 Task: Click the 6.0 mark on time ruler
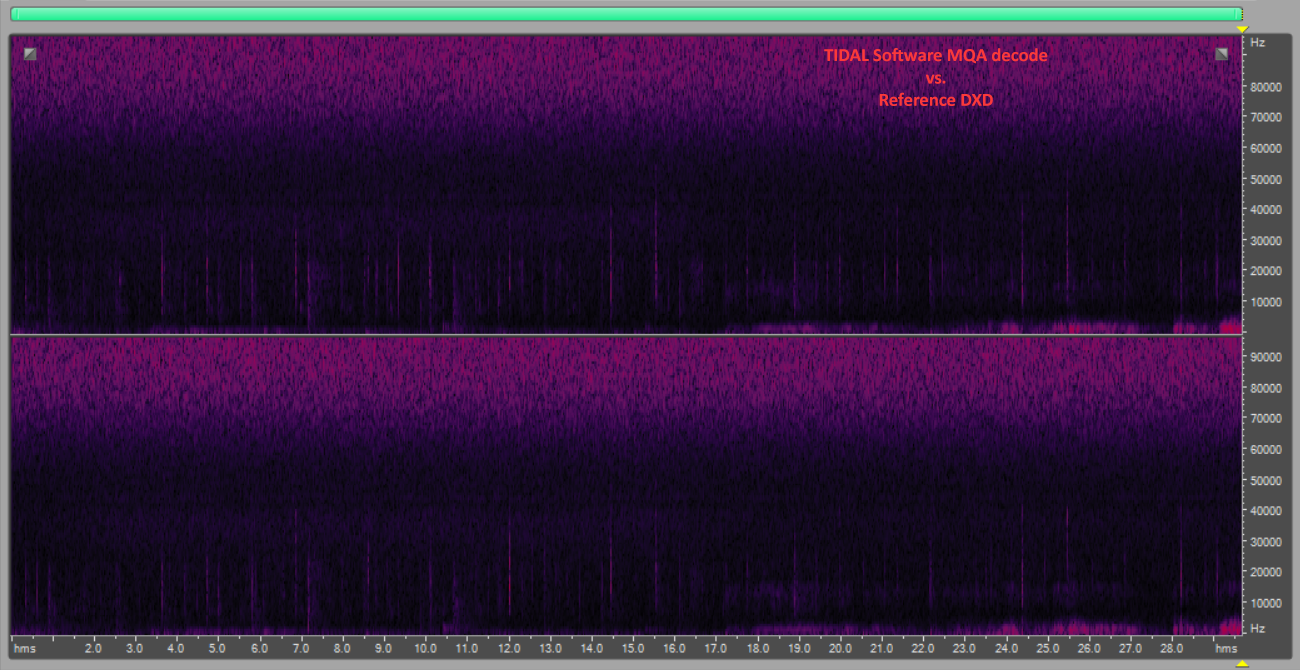pos(259,649)
